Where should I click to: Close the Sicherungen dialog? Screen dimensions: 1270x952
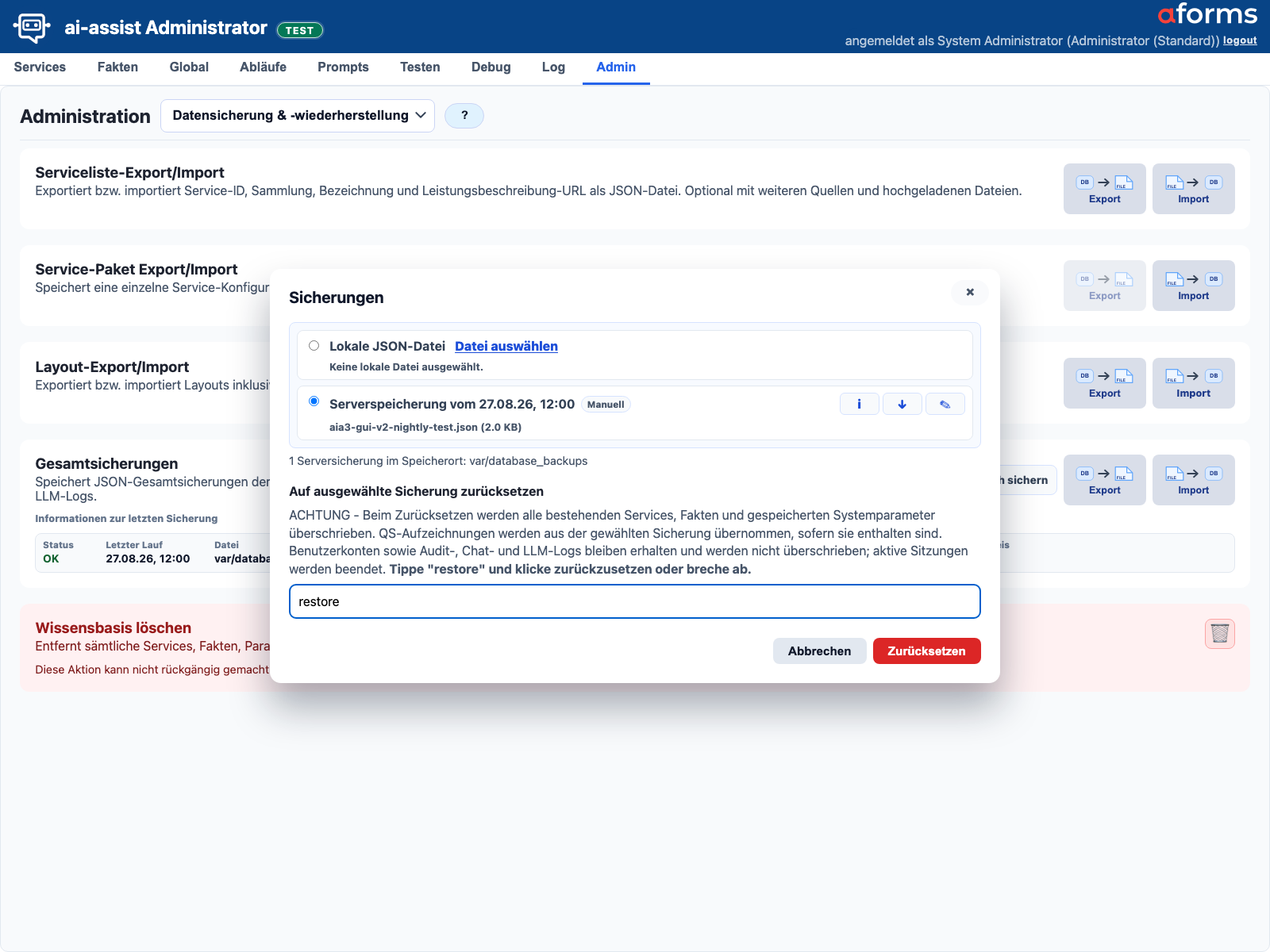969,292
